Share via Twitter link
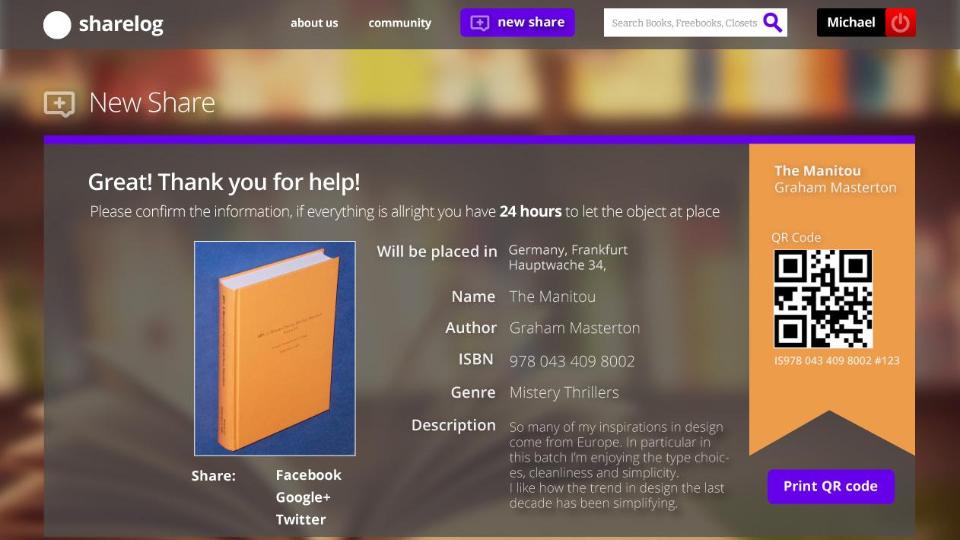 tap(301, 519)
